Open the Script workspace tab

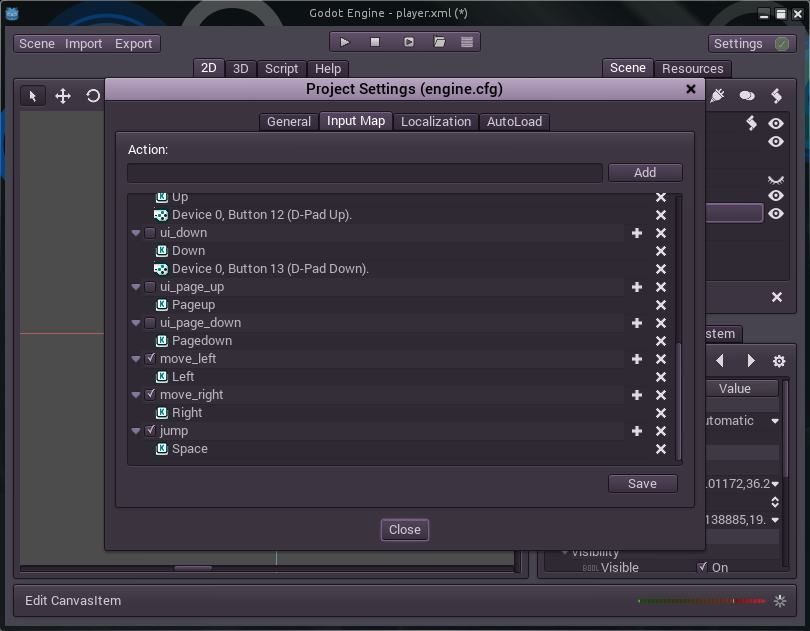282,69
